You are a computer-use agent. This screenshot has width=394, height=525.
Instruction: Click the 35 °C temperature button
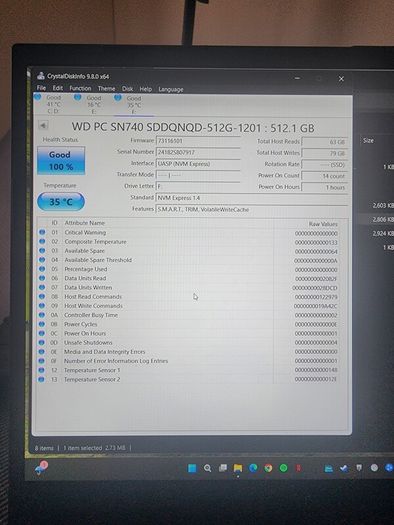pyautogui.click(x=61, y=202)
